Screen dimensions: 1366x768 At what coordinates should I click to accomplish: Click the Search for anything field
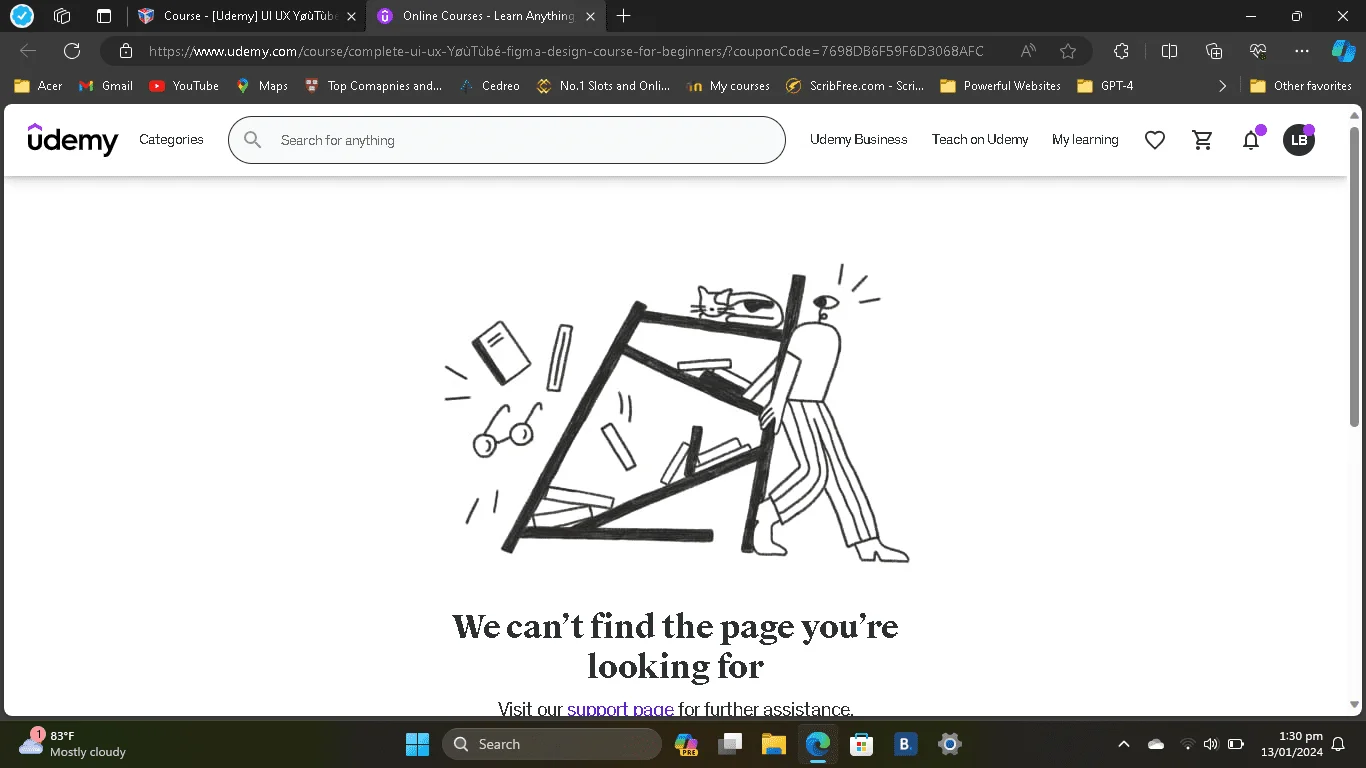pyautogui.click(x=507, y=140)
